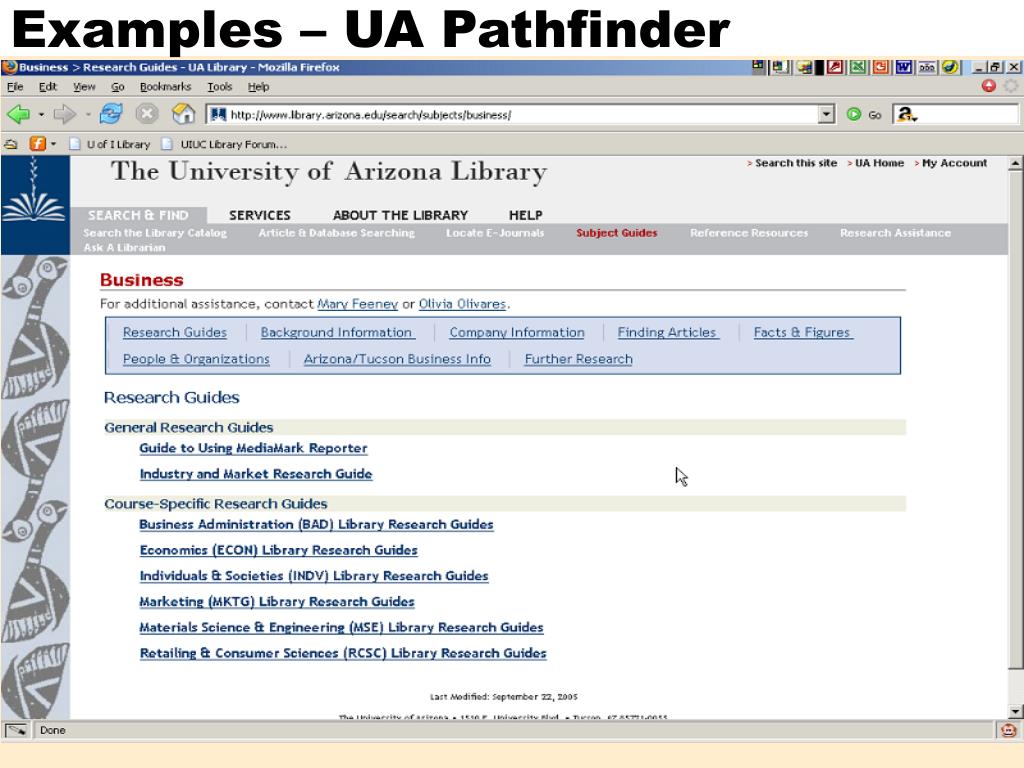The width and height of the screenshot is (1024, 768).
Task: Open Industry and Market Research Guide
Action: [x=256, y=474]
